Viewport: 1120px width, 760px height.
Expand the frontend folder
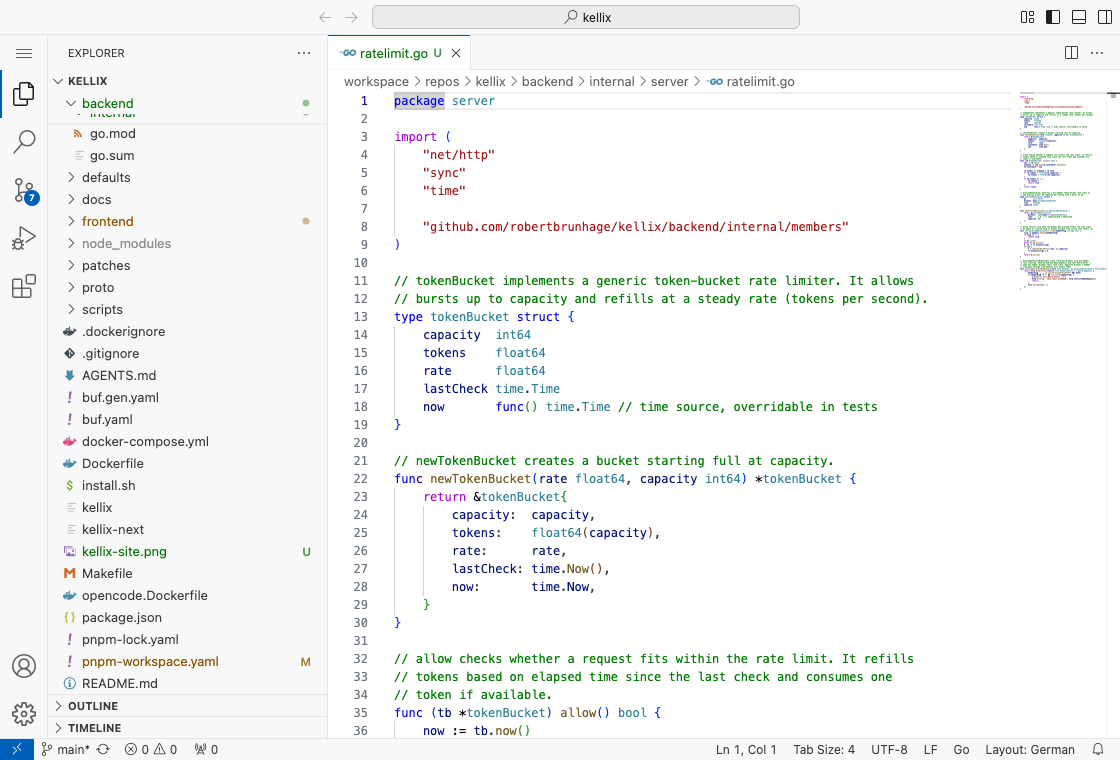pos(188,221)
